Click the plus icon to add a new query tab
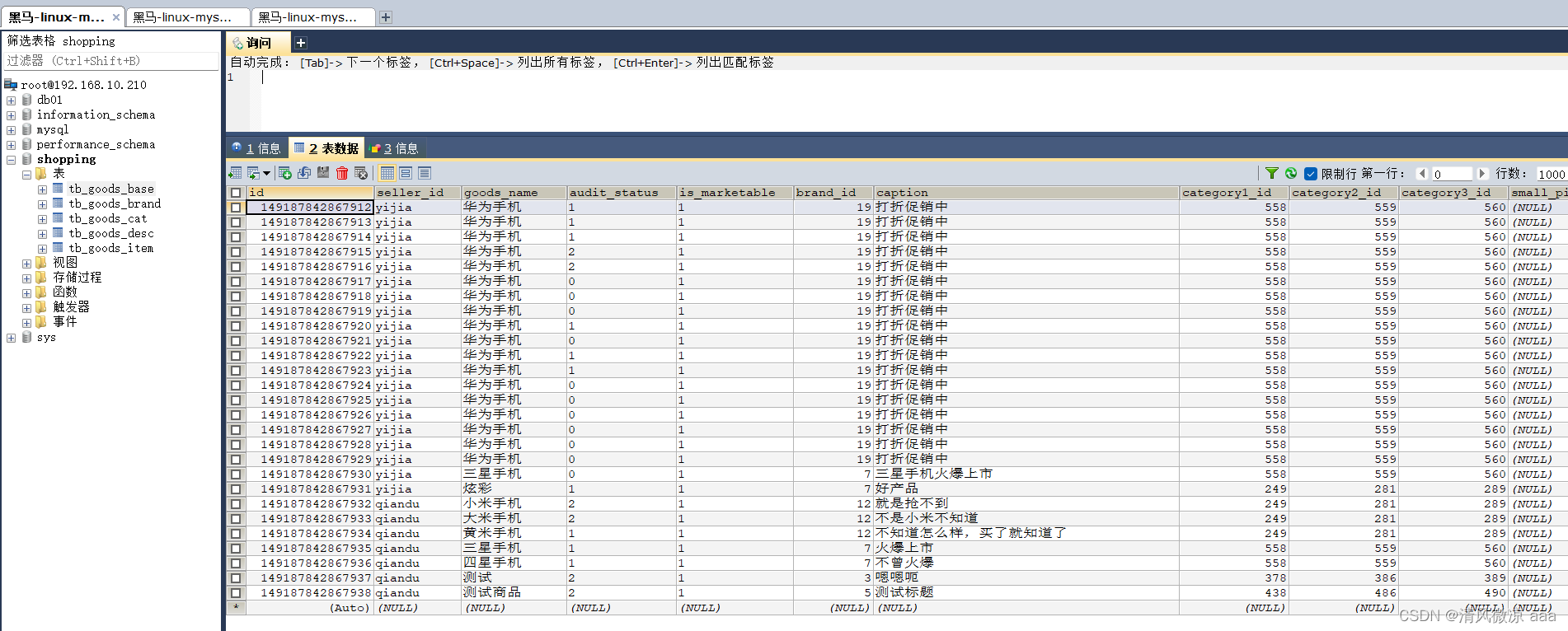The height and width of the screenshot is (631, 1568). pos(301,43)
